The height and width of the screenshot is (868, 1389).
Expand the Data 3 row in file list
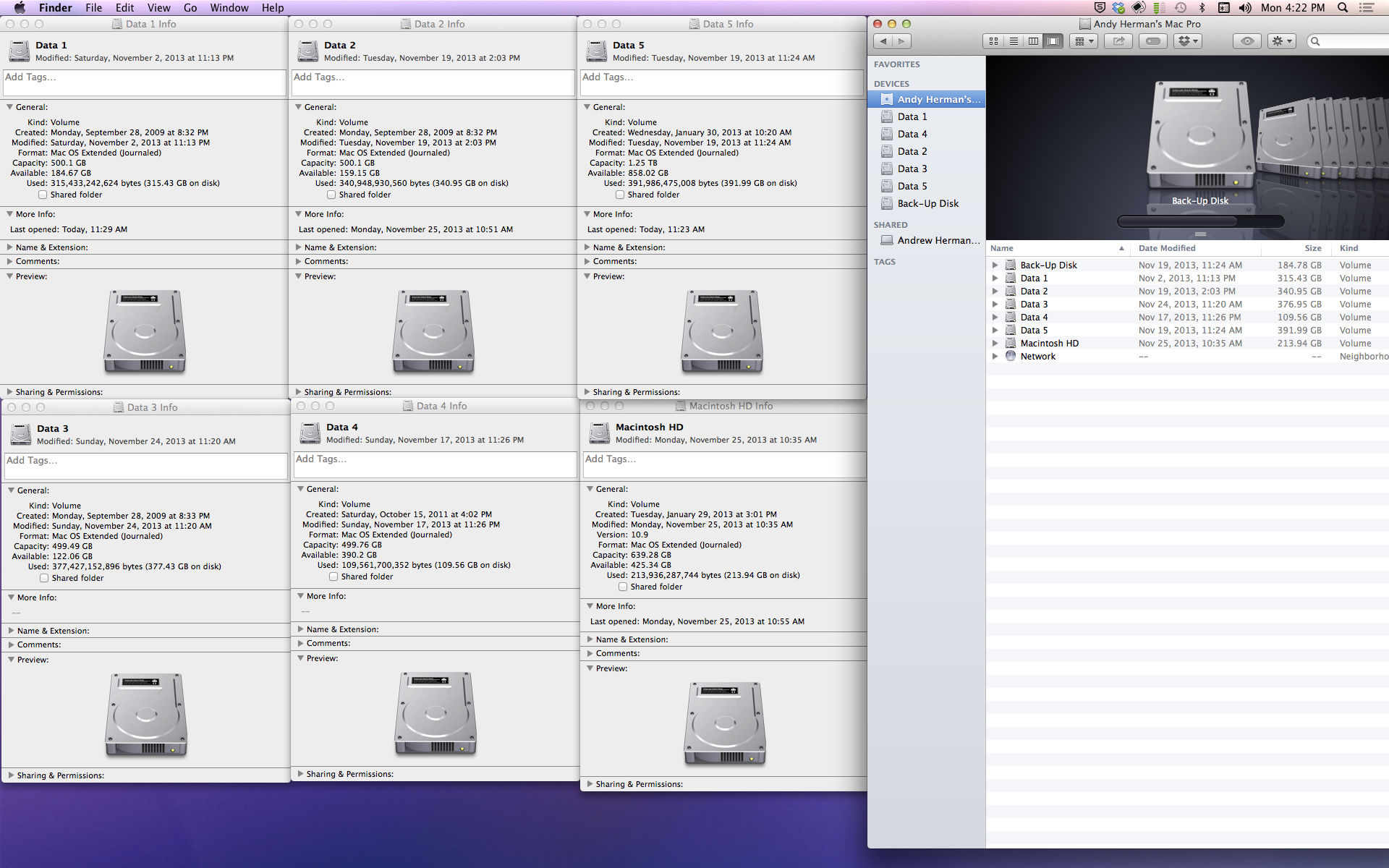click(995, 305)
